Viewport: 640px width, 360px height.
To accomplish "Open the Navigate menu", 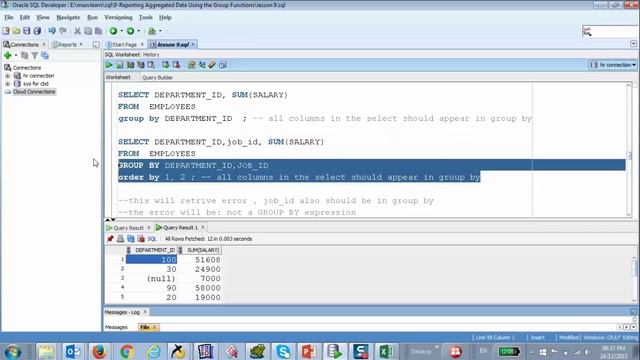I will [68, 18].
